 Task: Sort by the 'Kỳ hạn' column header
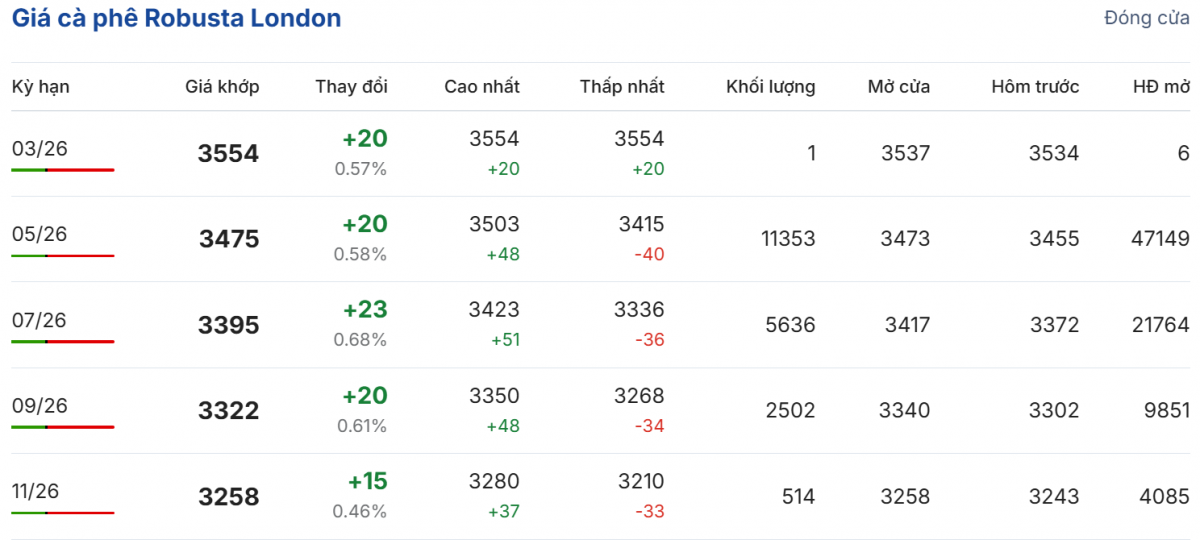(x=41, y=87)
